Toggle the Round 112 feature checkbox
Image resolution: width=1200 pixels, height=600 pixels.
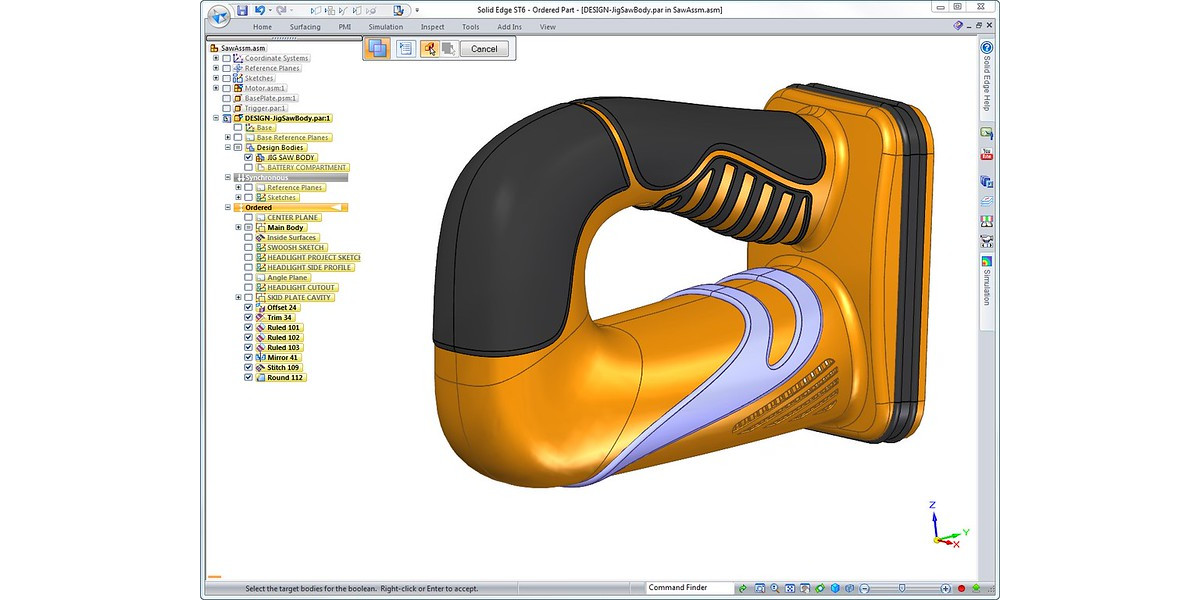(248, 378)
